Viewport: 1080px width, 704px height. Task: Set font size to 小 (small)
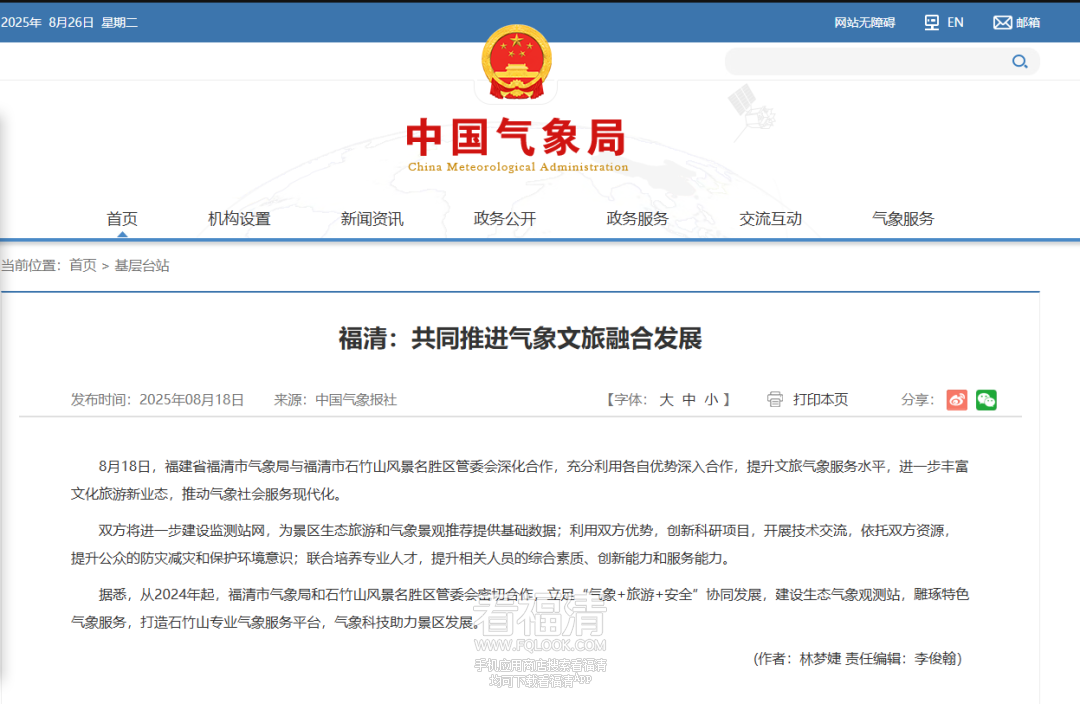711,400
